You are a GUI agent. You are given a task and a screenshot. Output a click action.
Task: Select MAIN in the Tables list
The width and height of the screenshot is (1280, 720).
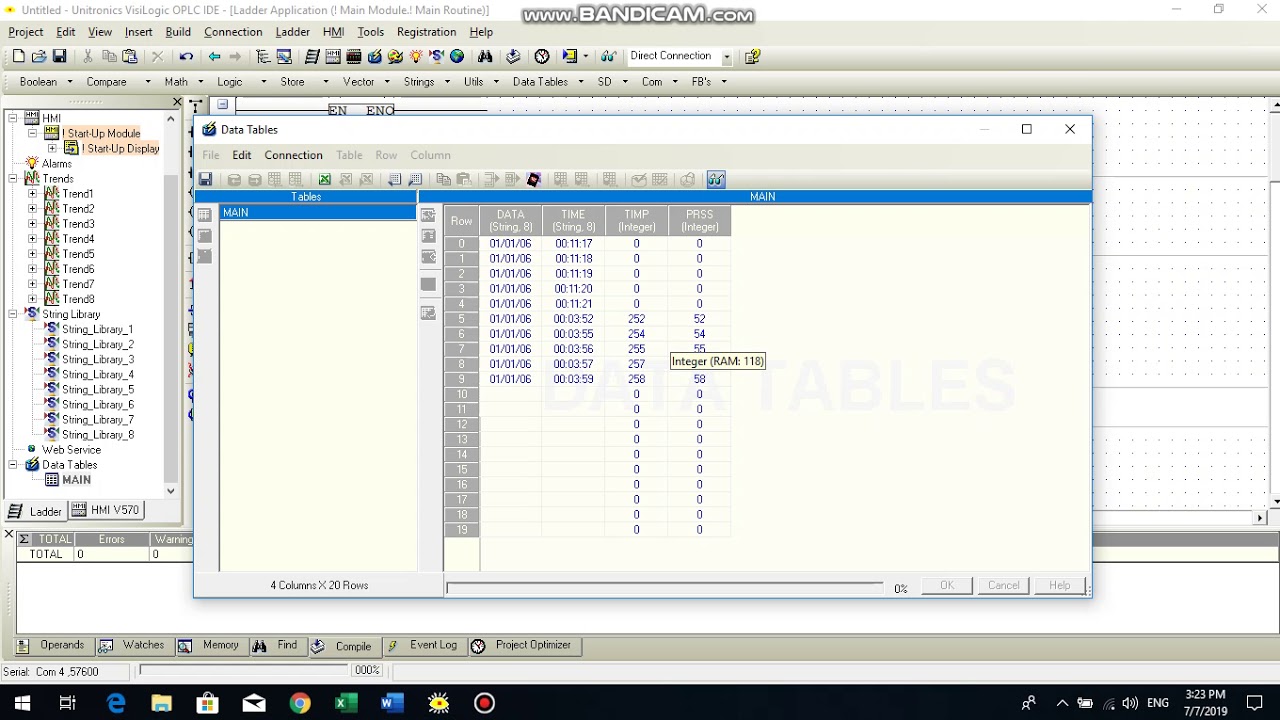[317, 213]
